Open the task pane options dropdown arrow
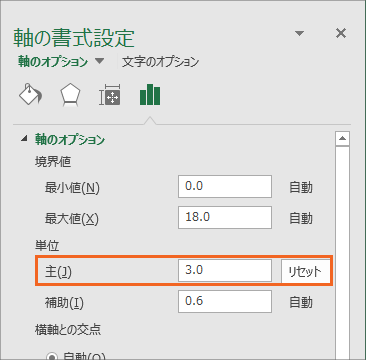The height and width of the screenshot is (360, 366). [300, 33]
